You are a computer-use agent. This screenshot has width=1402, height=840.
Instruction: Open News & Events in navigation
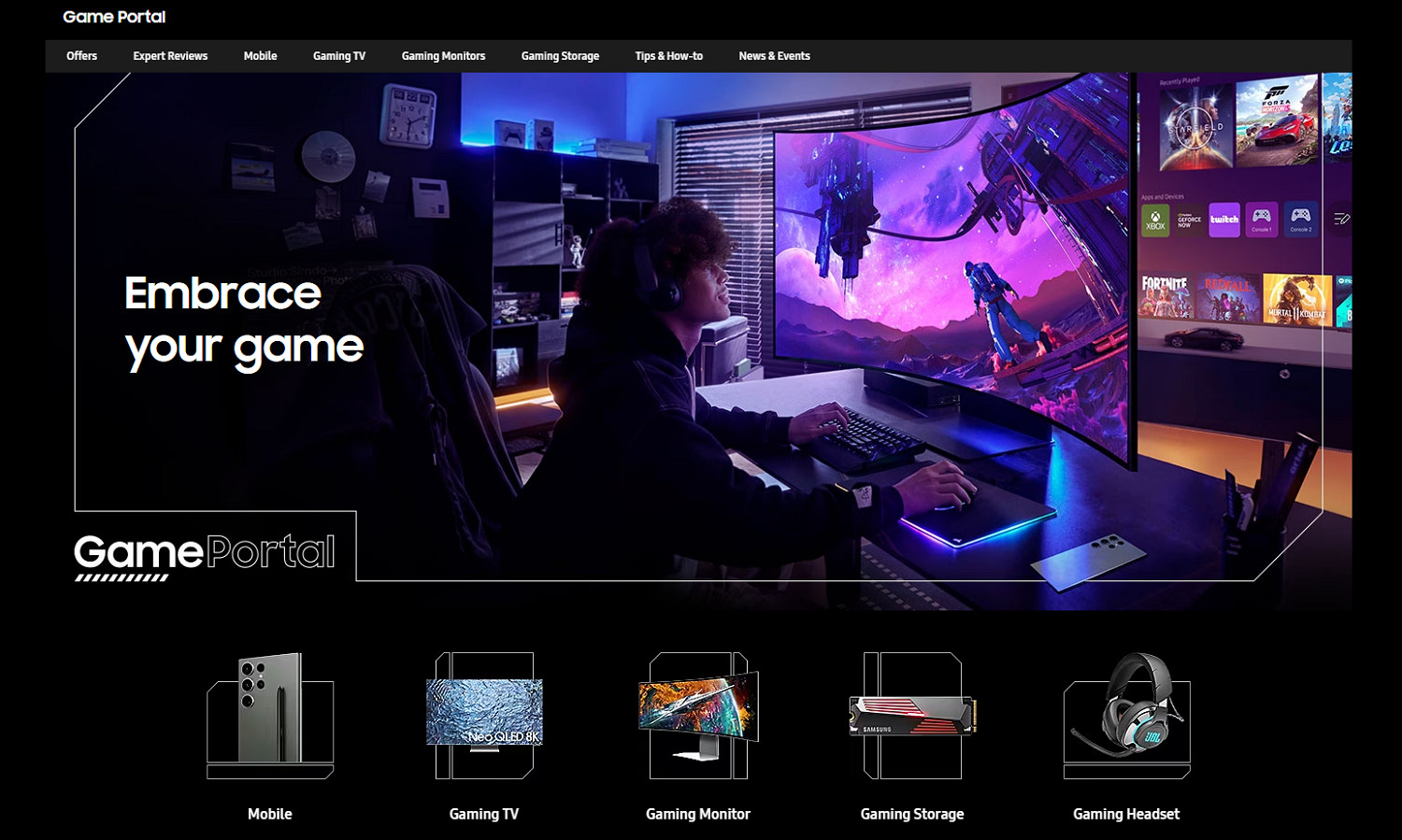pyautogui.click(x=774, y=56)
